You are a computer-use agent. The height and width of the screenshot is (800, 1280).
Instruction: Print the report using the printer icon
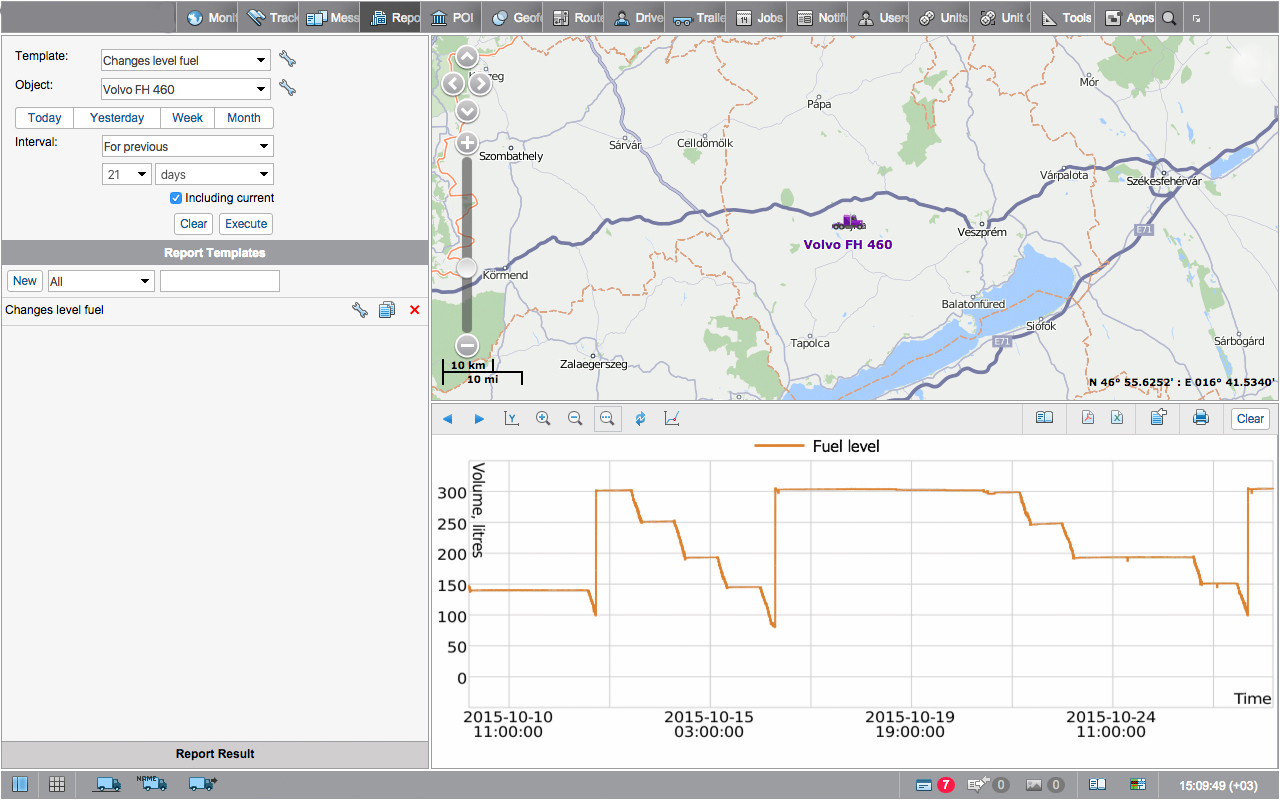point(1201,419)
